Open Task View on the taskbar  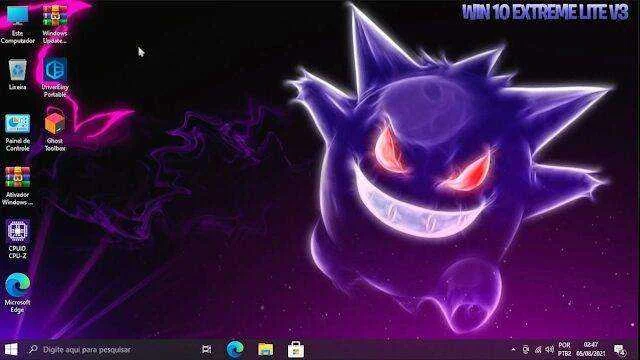207,350
